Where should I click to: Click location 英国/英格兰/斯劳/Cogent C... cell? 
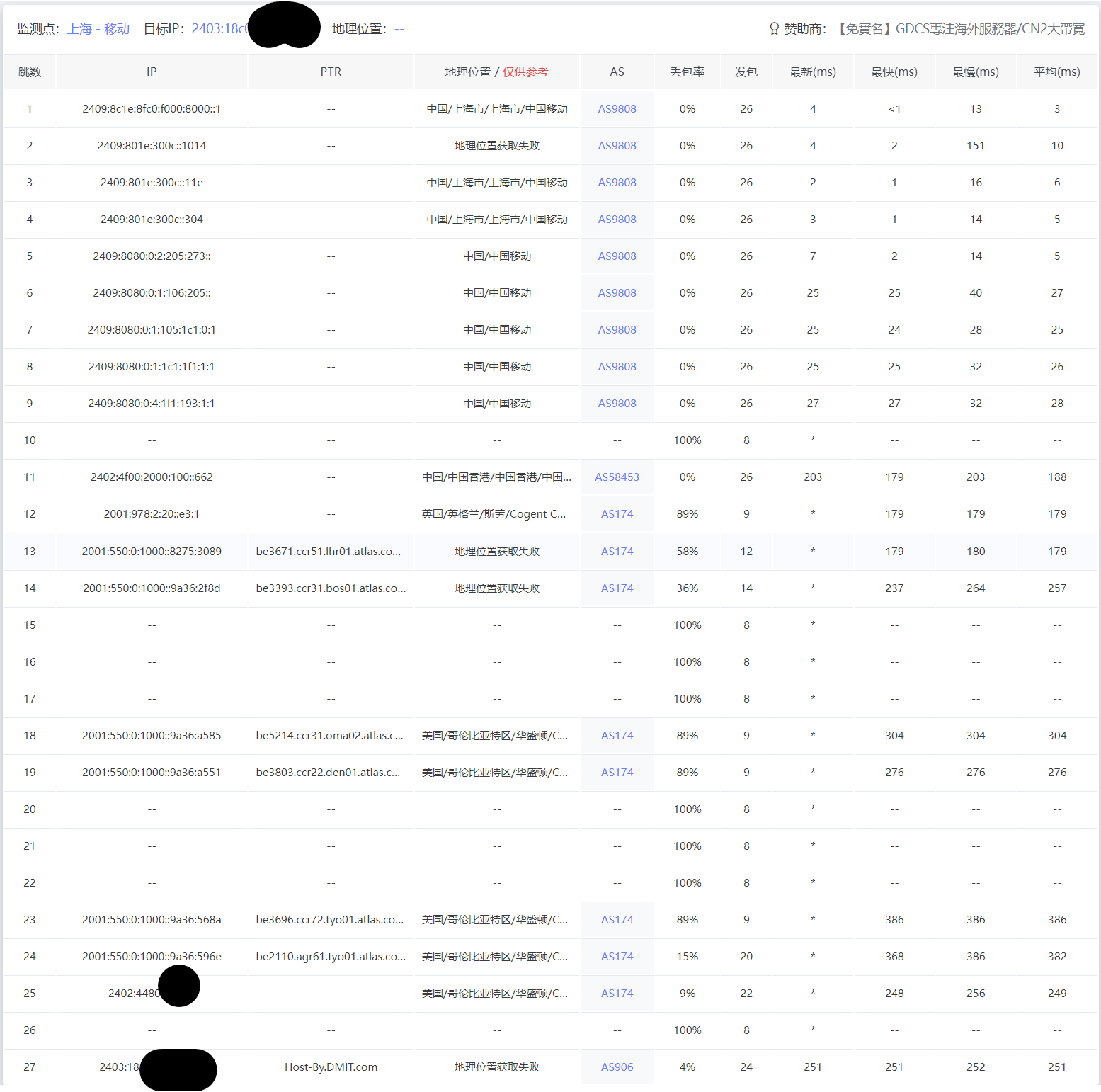point(496,514)
